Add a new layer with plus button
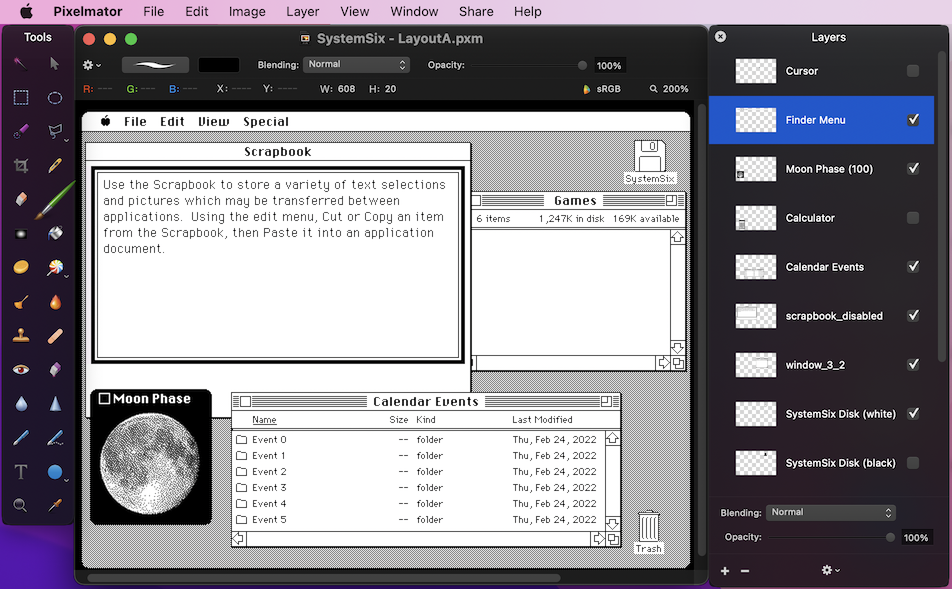 click(725, 571)
